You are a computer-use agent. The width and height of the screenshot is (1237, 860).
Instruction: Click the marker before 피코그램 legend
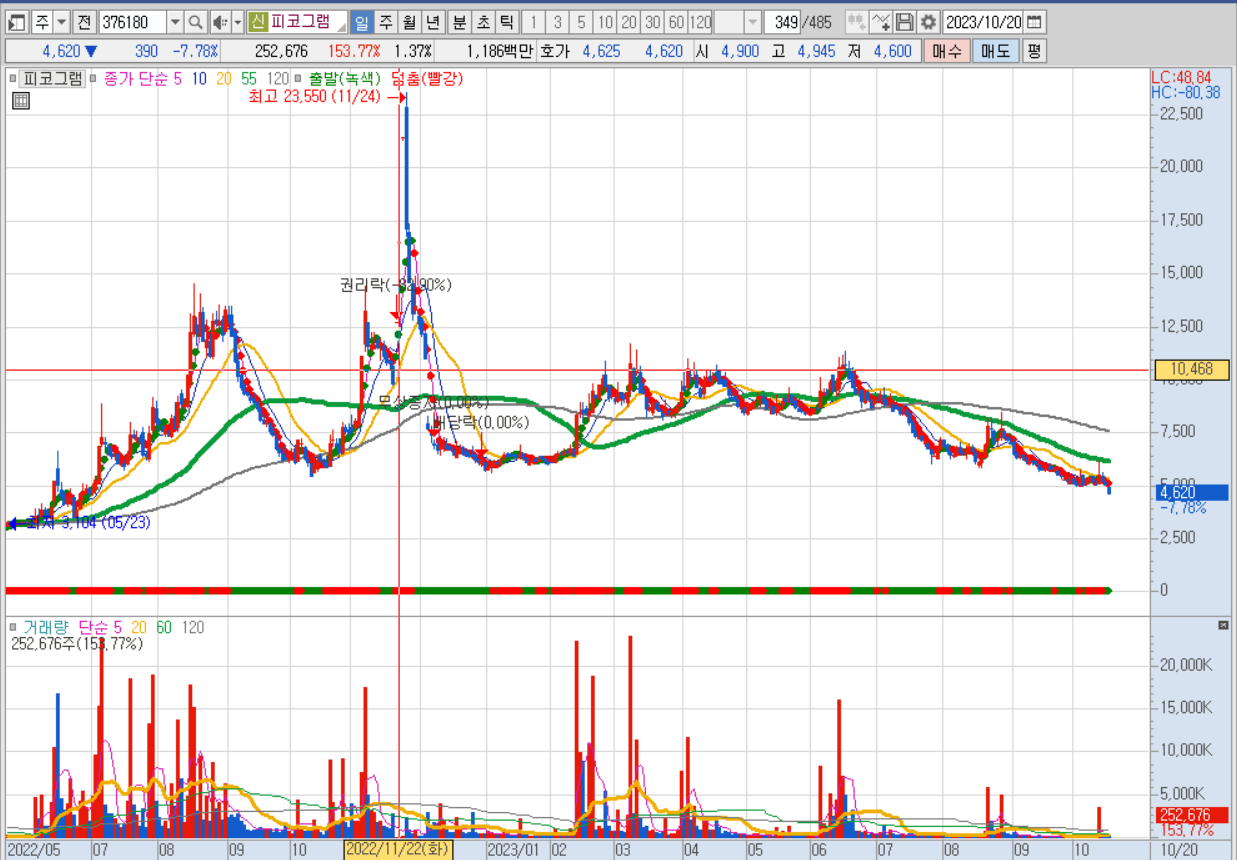[x=12, y=78]
